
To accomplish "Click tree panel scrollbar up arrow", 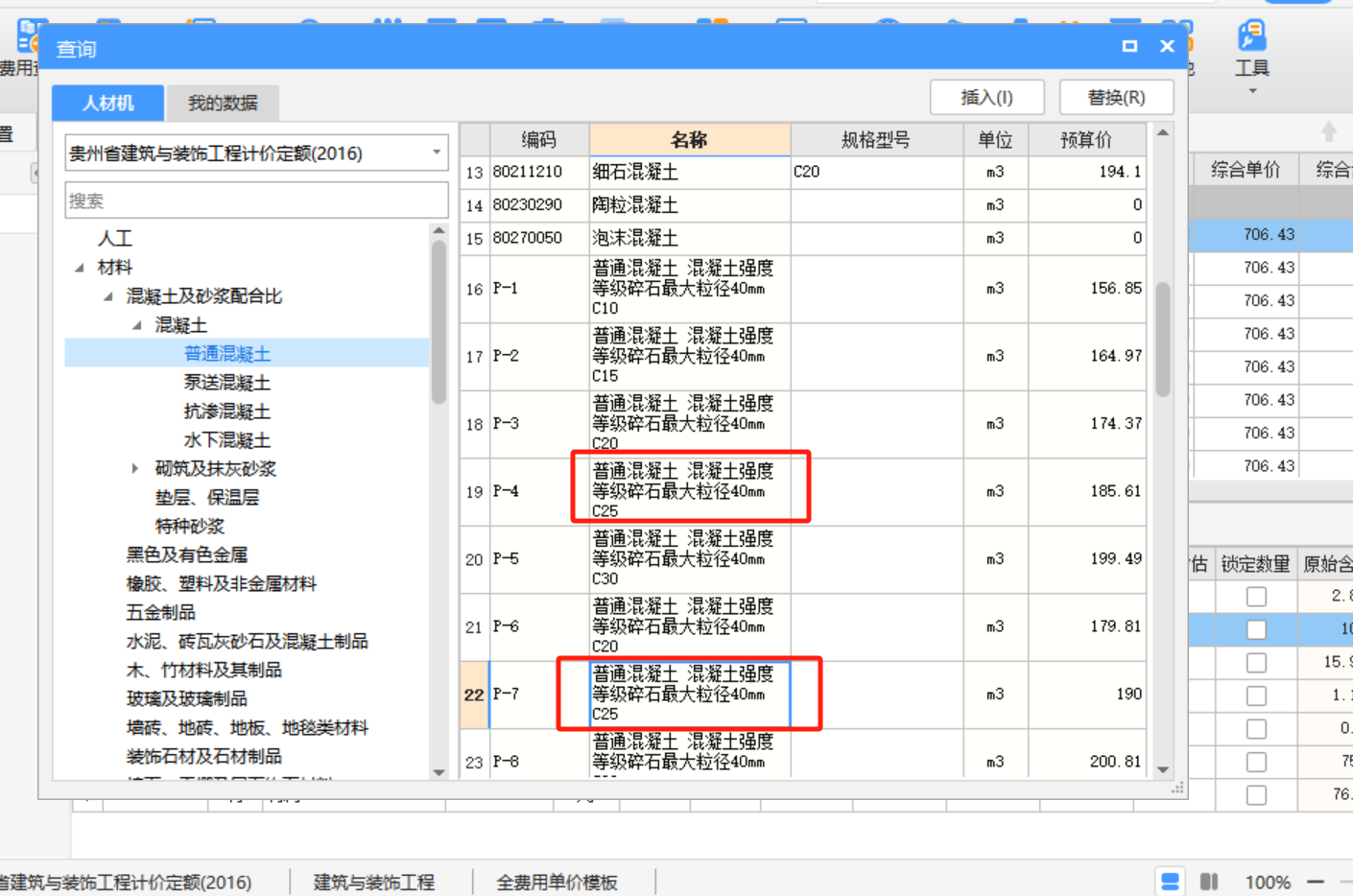I will coord(439,230).
